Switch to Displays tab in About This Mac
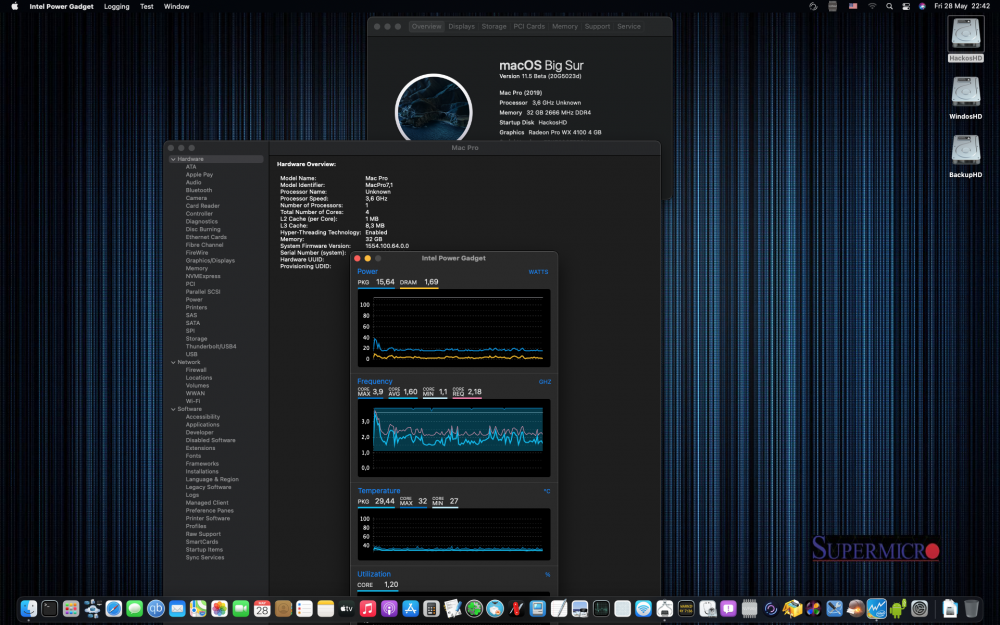The image size is (1000, 625). tap(462, 27)
